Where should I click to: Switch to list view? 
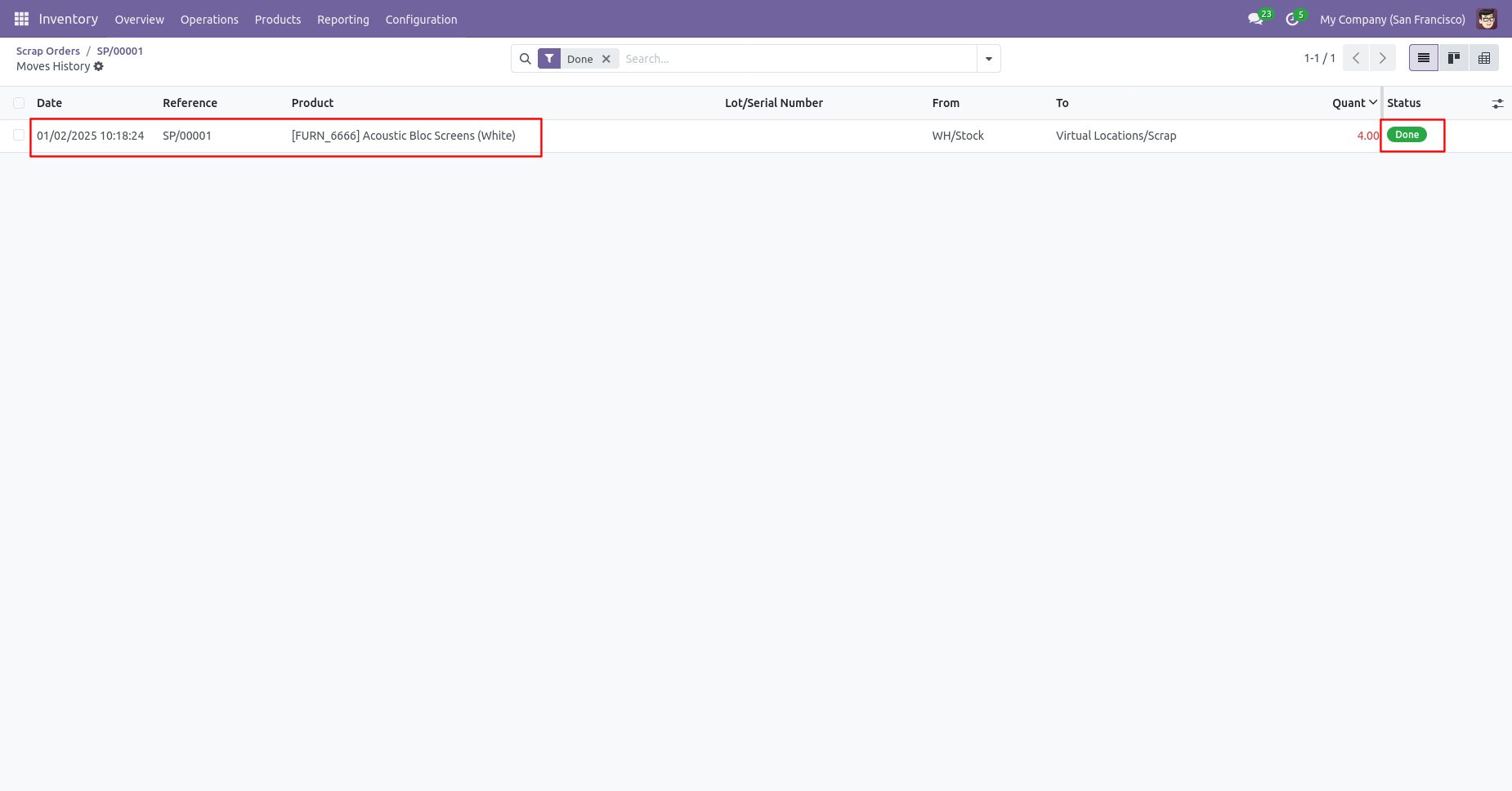(1424, 58)
